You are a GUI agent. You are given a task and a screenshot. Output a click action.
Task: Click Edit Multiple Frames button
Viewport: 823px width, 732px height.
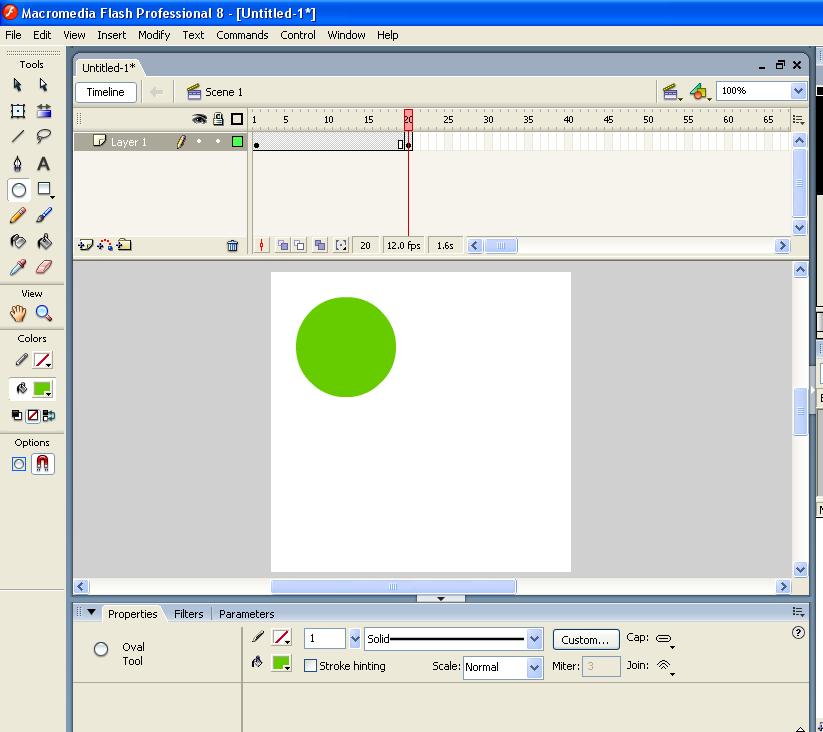point(320,245)
